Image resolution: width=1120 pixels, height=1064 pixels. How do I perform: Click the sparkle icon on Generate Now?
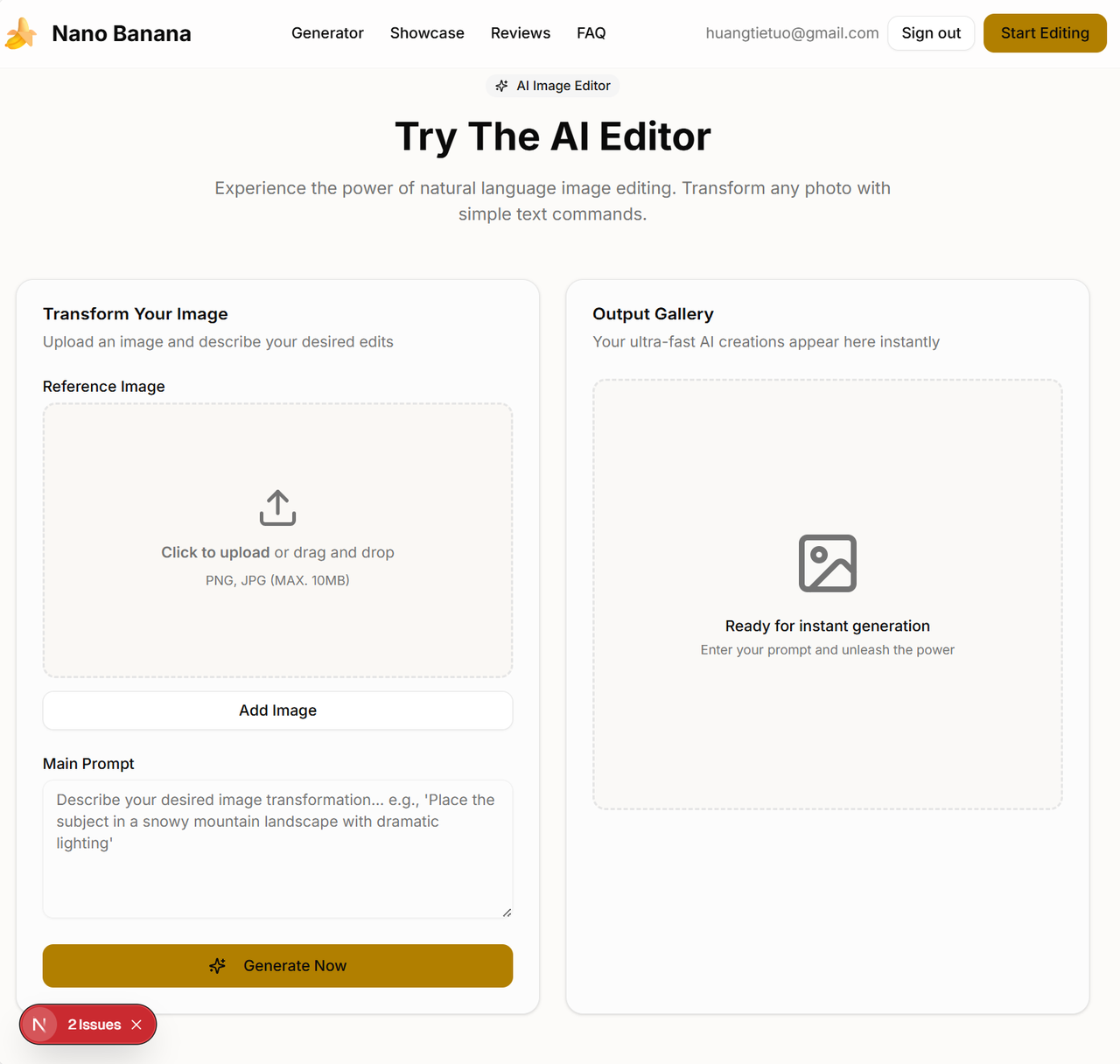click(218, 966)
